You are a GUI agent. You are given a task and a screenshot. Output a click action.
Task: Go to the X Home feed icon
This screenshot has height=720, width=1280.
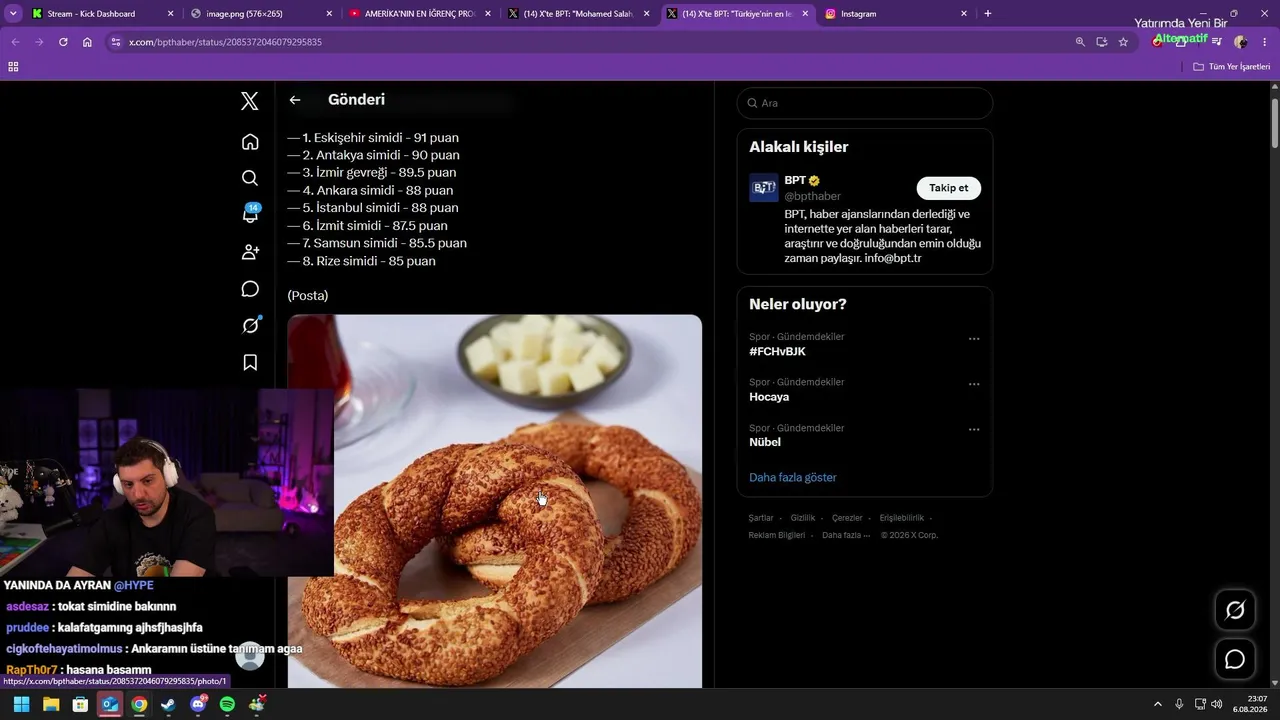250,142
